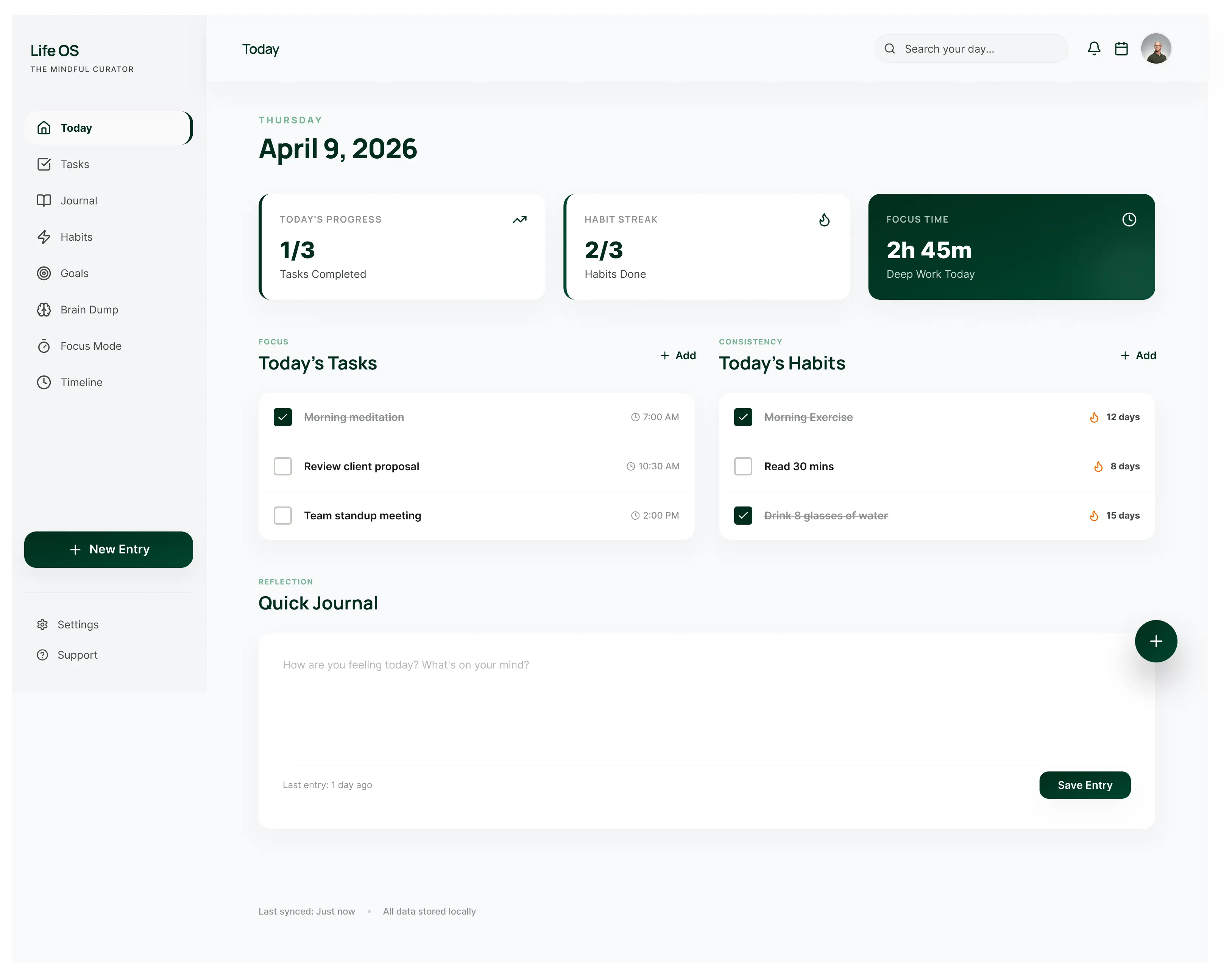Click the Timeline clock icon in sidebar
The width and height of the screenshot is (1232, 963).
pos(44,382)
